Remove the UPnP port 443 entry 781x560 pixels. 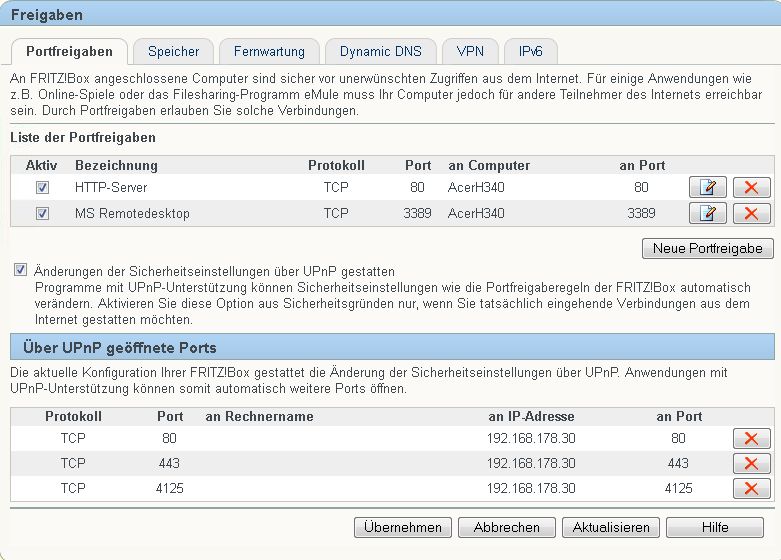tap(752, 463)
